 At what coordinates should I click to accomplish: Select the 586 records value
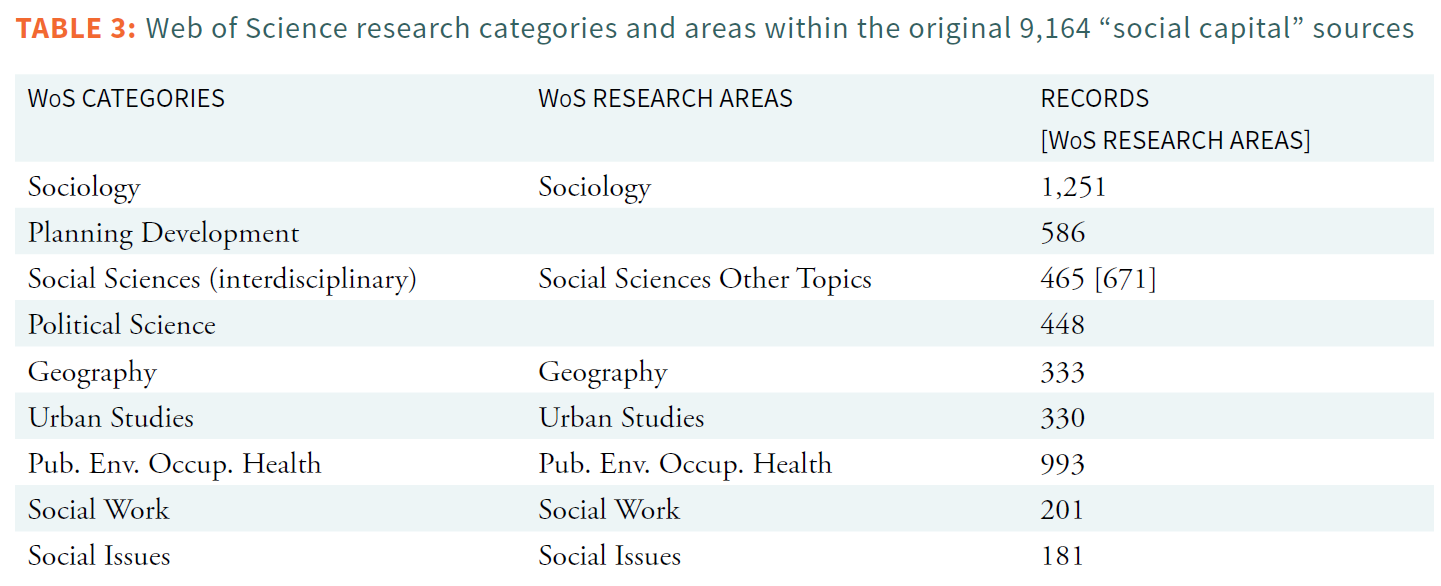(x=1062, y=233)
